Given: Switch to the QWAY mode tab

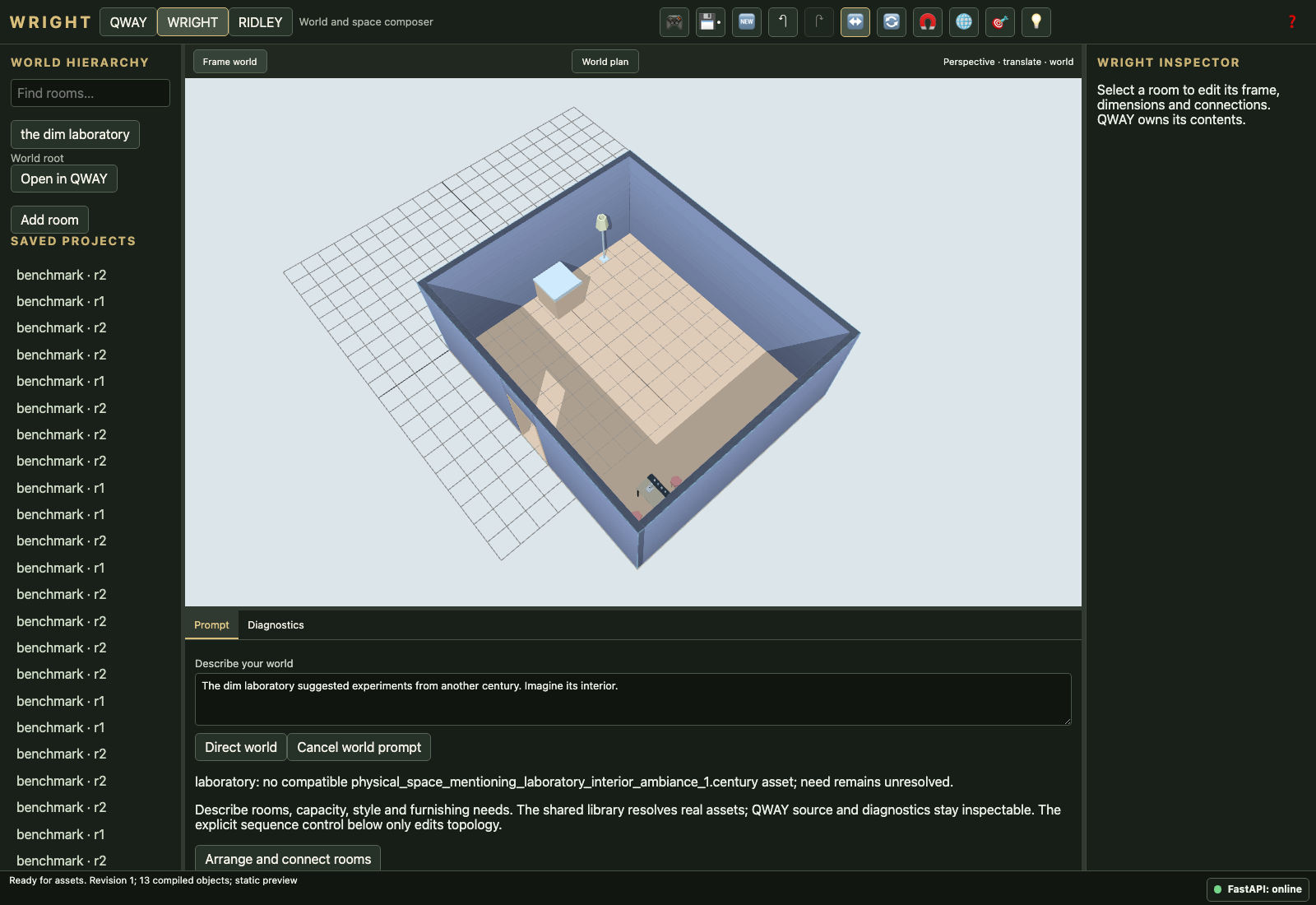Looking at the screenshot, I should [128, 22].
